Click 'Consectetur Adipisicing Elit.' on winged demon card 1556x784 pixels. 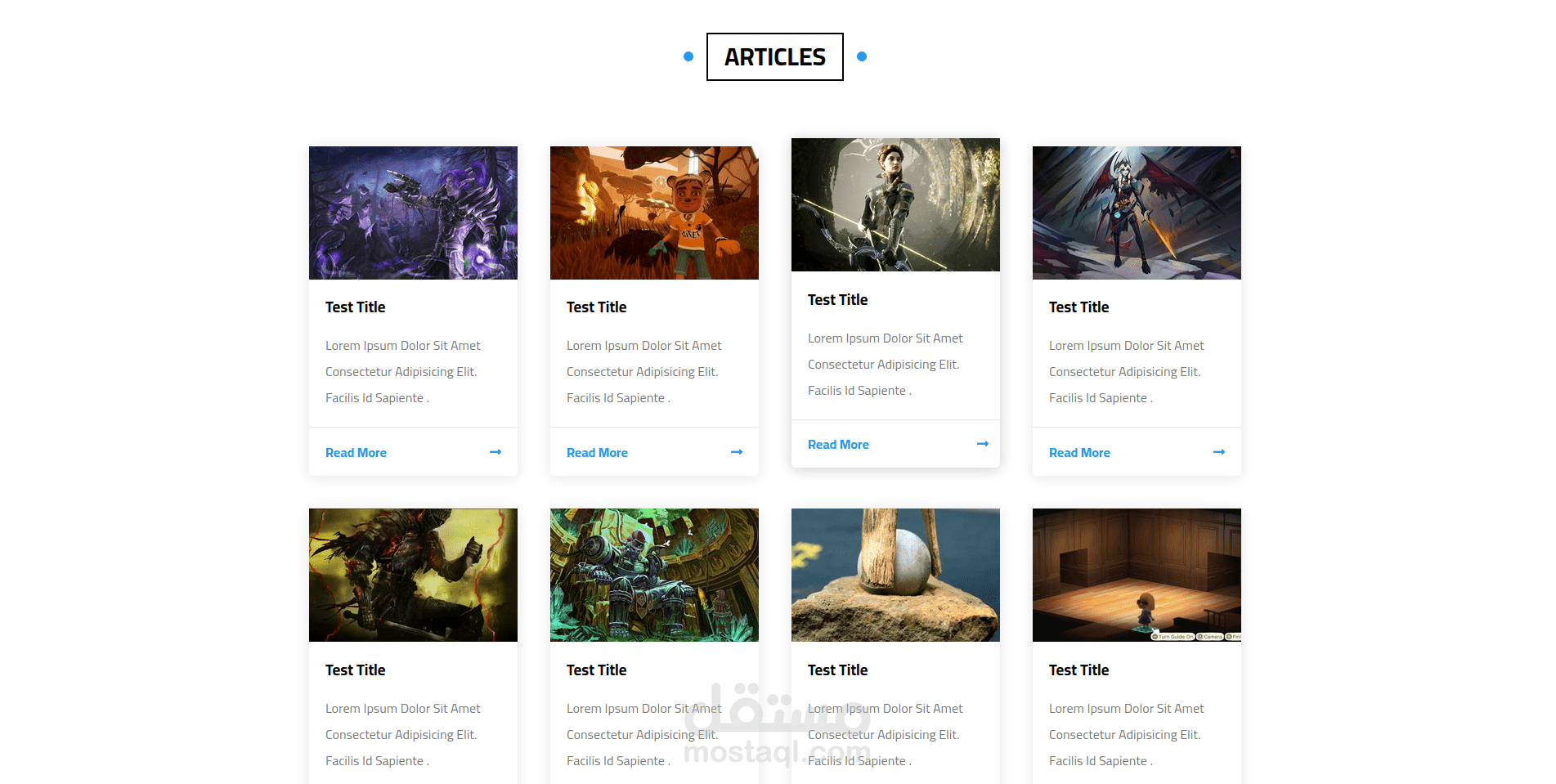click(1124, 372)
